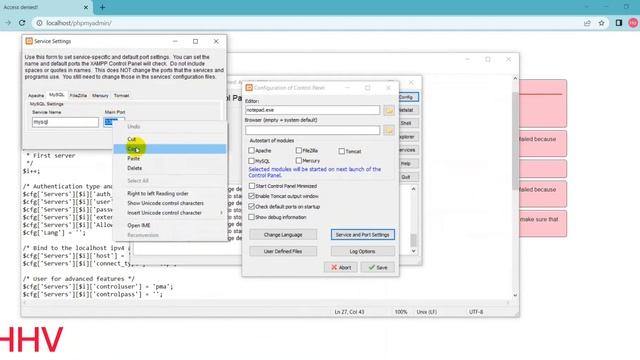
Task: Click the Notepad vertical scrollbar thumb
Action: 515,141
